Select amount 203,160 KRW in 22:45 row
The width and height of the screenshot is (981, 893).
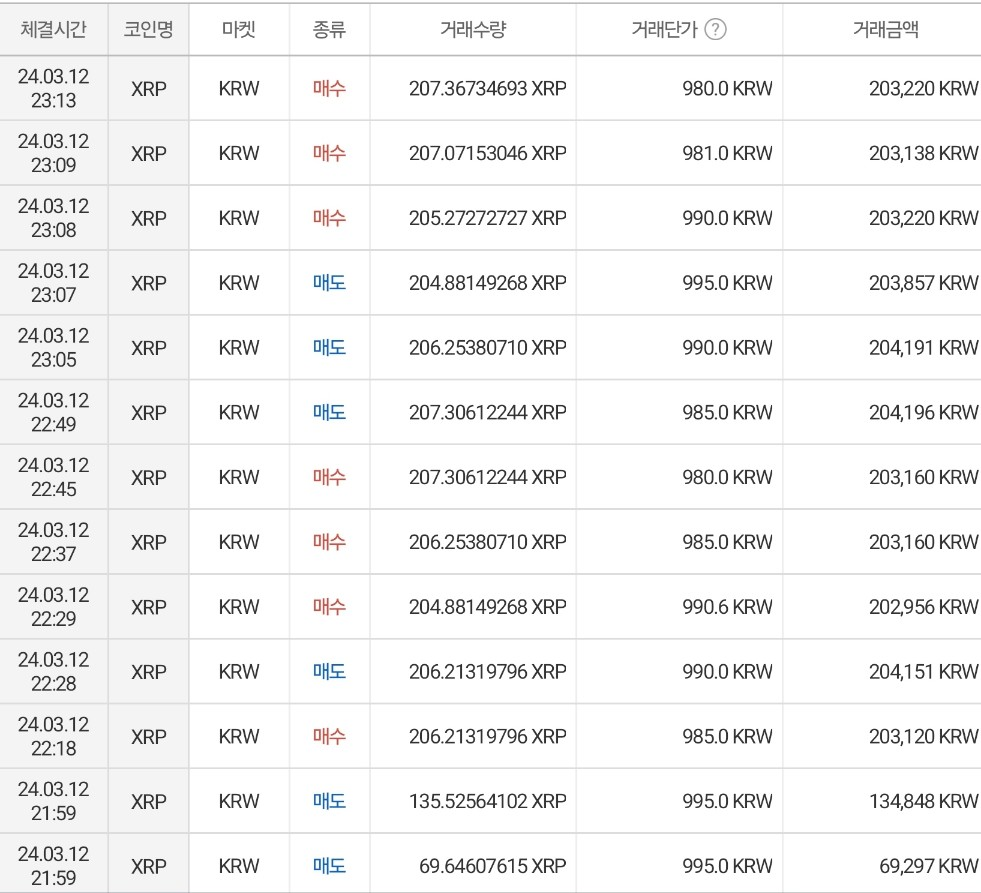coord(923,477)
